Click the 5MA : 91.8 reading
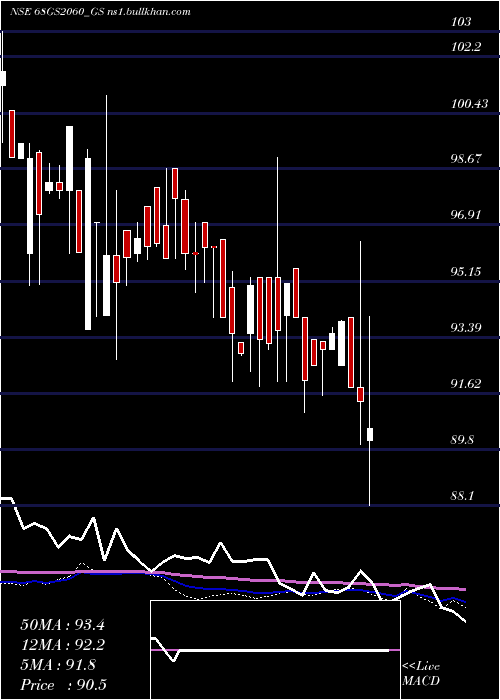 point(58,665)
